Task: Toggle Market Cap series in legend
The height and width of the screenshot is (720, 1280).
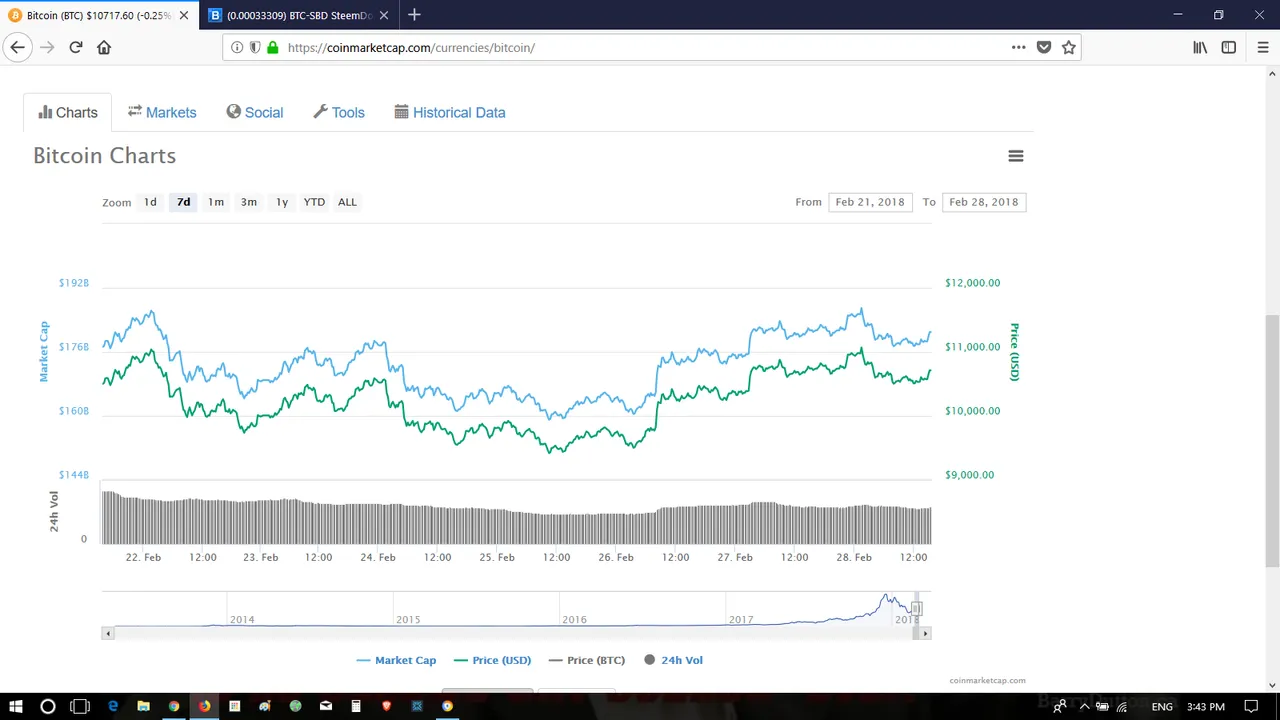Action: coord(396,660)
